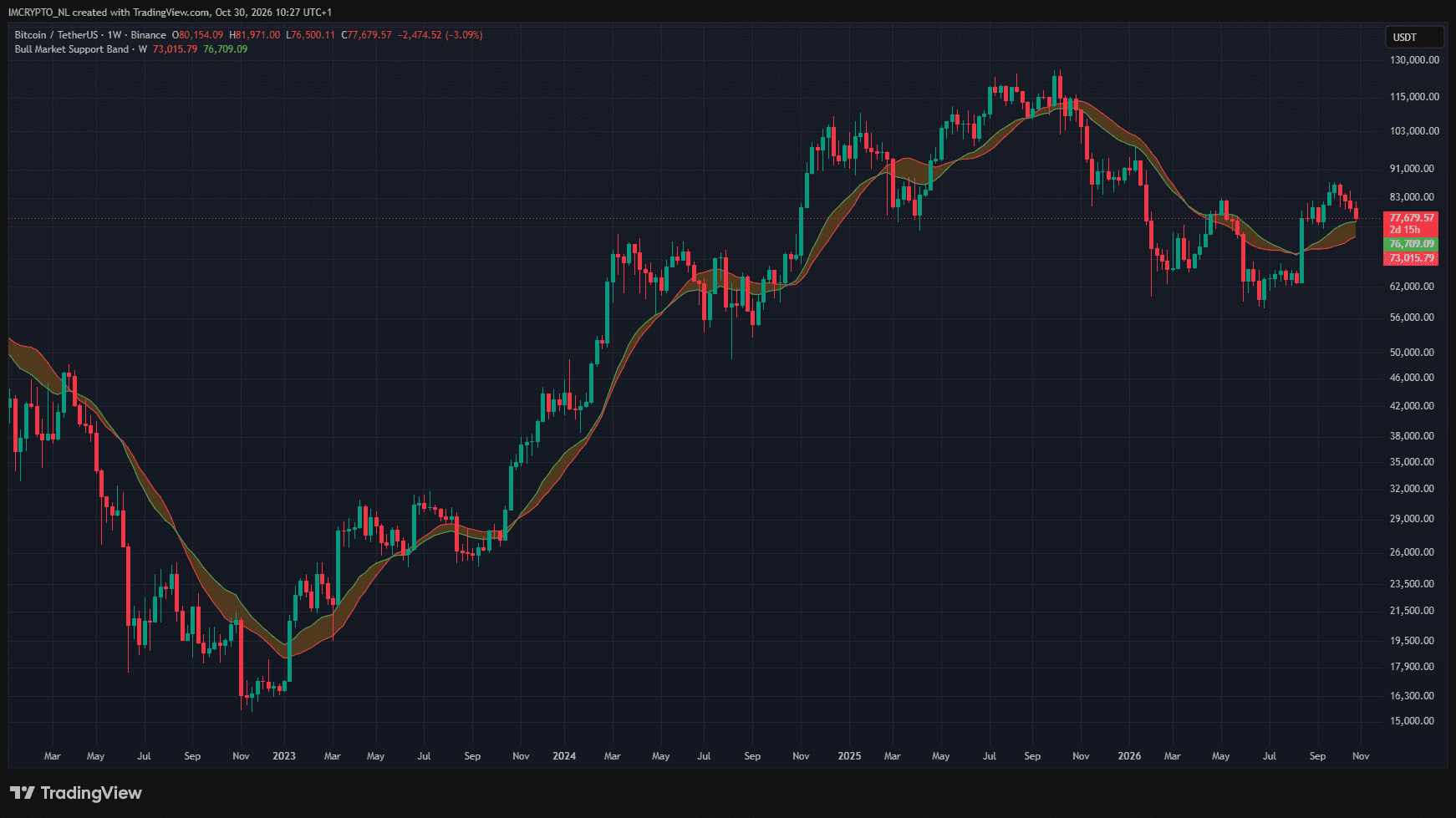Click the 17,900.00 price axis label
Screen dimensions: 1456x818
1412,667
